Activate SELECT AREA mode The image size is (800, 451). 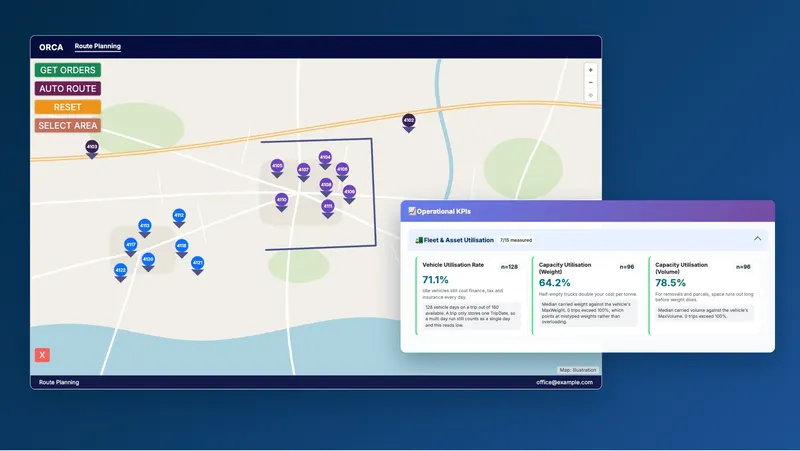(68, 126)
